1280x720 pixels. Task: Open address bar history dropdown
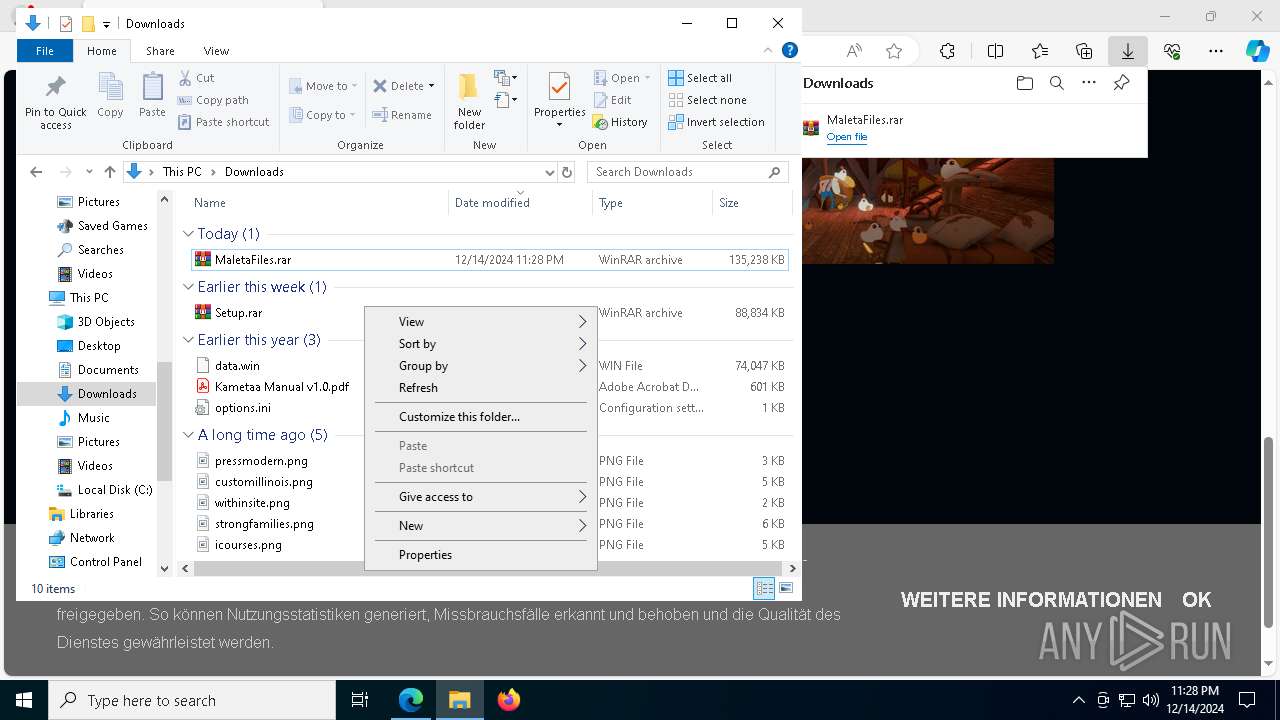click(x=549, y=172)
